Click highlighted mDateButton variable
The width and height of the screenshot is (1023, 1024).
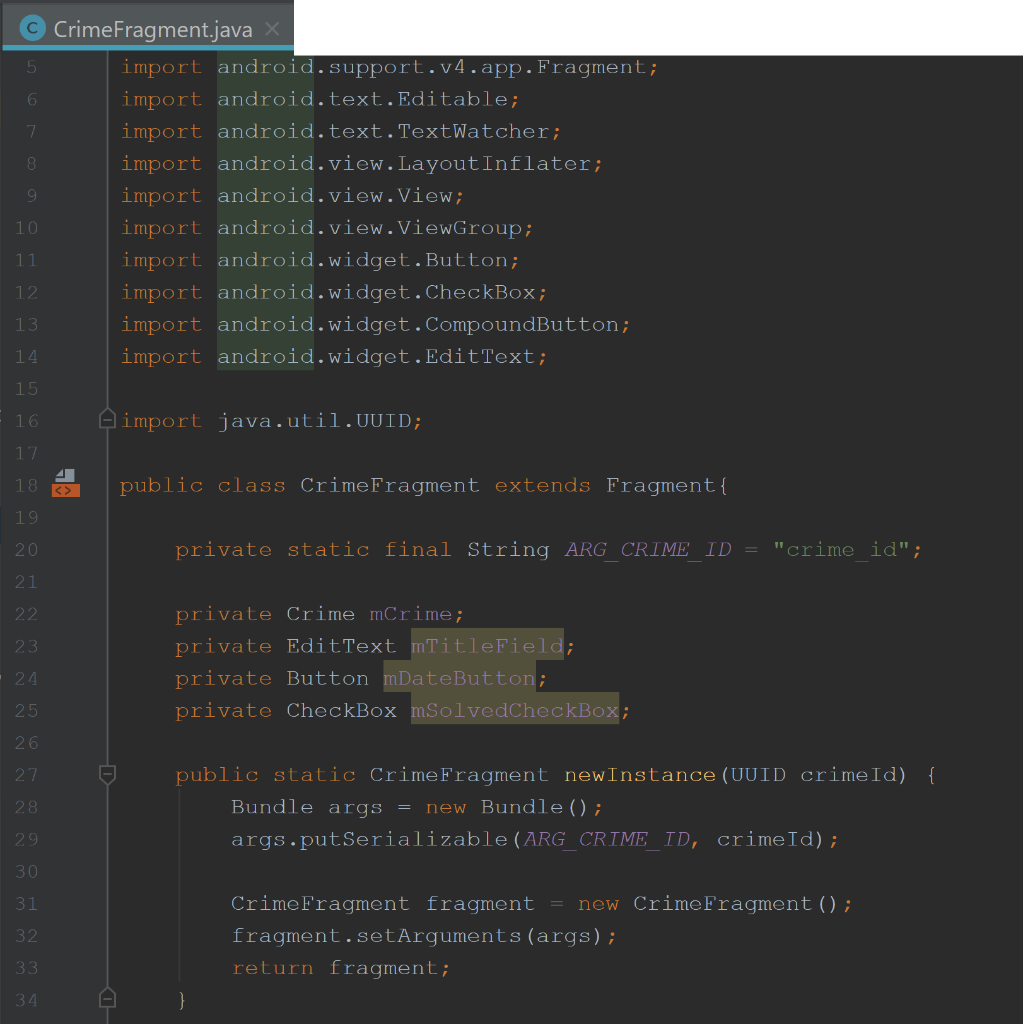459,679
